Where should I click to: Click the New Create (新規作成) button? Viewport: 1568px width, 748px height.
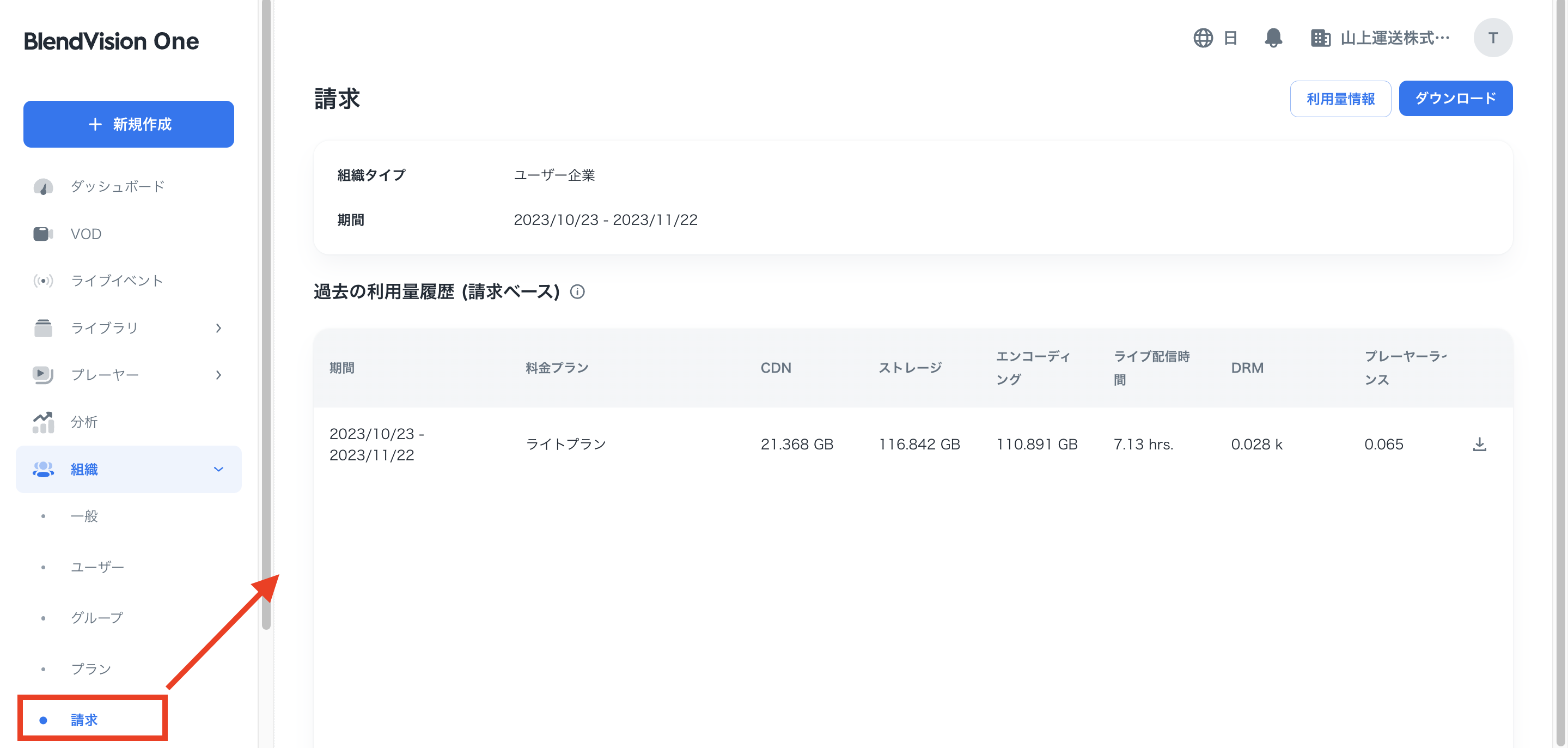point(129,124)
